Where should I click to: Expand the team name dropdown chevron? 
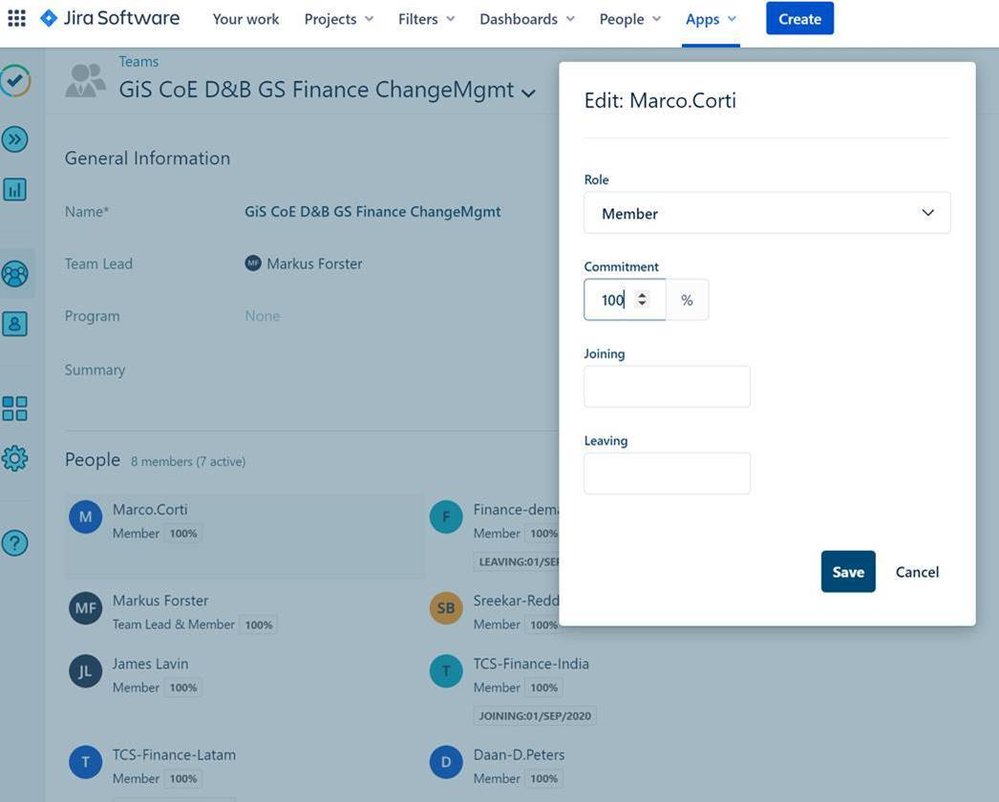coord(528,93)
